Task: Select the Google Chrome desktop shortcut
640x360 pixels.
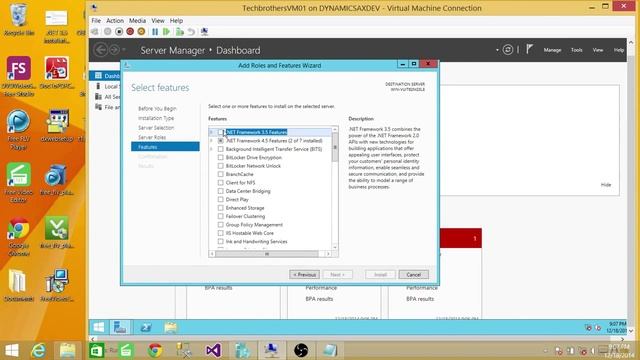Action: [19, 237]
